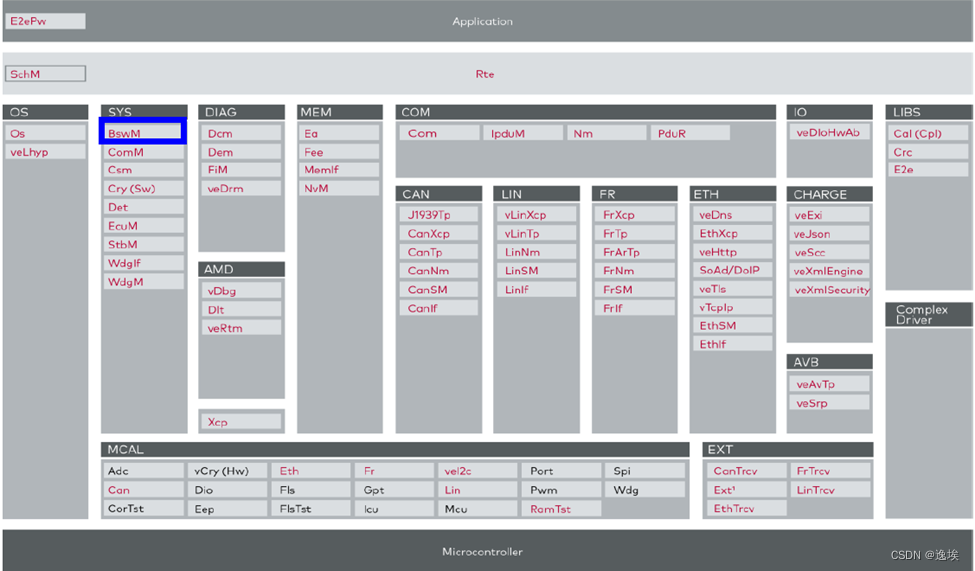The width and height of the screenshot is (975, 571).
Task: Select the FrArTp module
Action: (635, 252)
